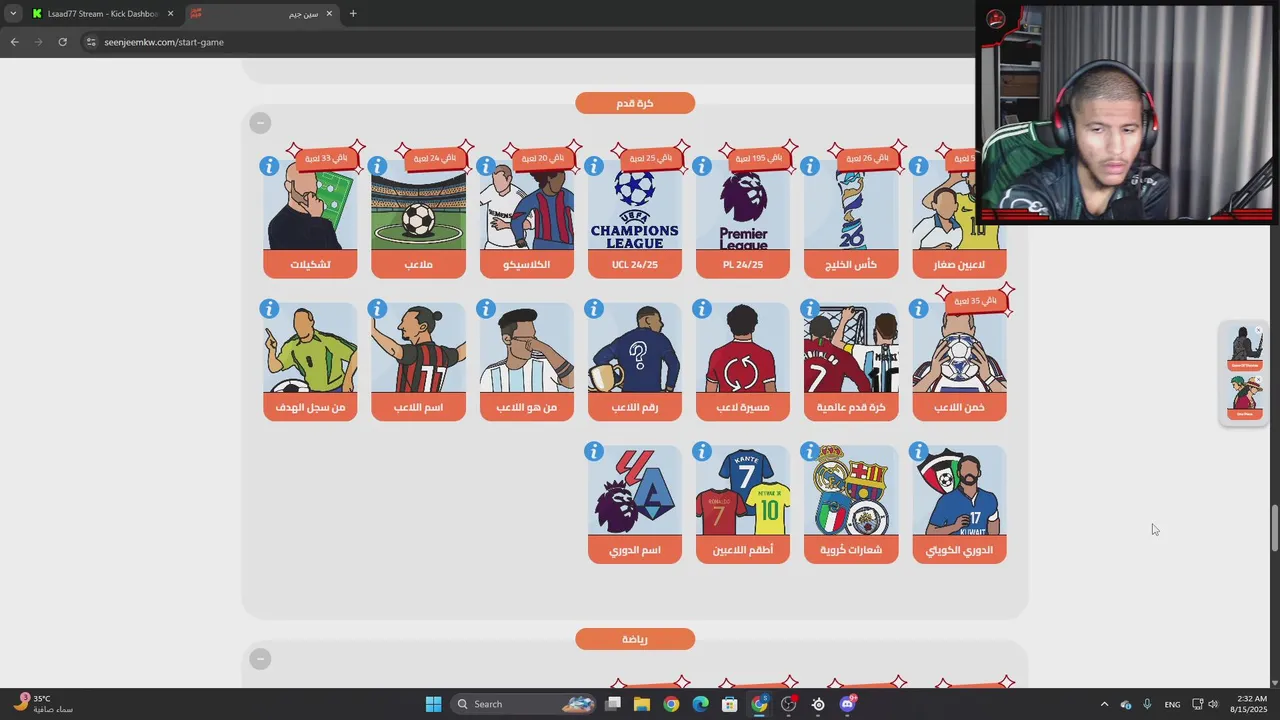The image size is (1280, 720).
Task: Open info icon on تشكيلات card
Action: 269,166
